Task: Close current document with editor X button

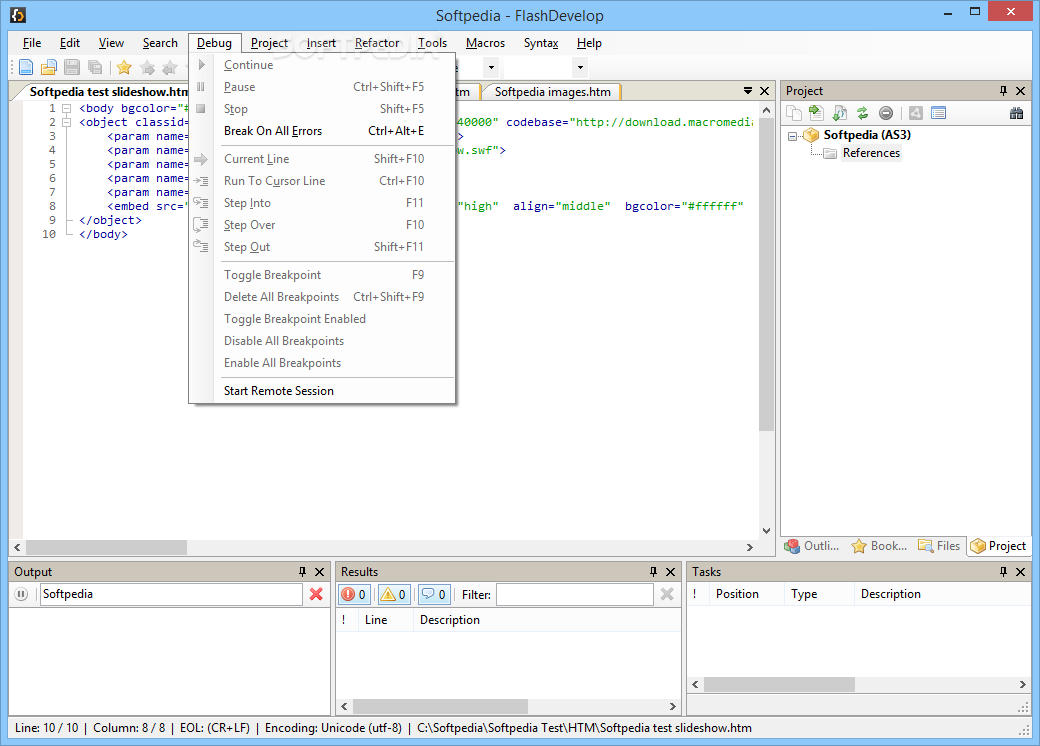Action: 764,91
